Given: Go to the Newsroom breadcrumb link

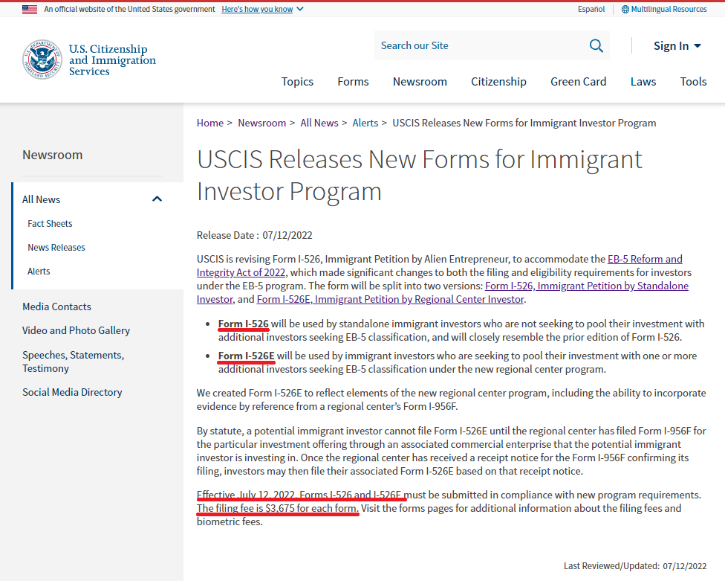Looking at the screenshot, I should (x=262, y=123).
